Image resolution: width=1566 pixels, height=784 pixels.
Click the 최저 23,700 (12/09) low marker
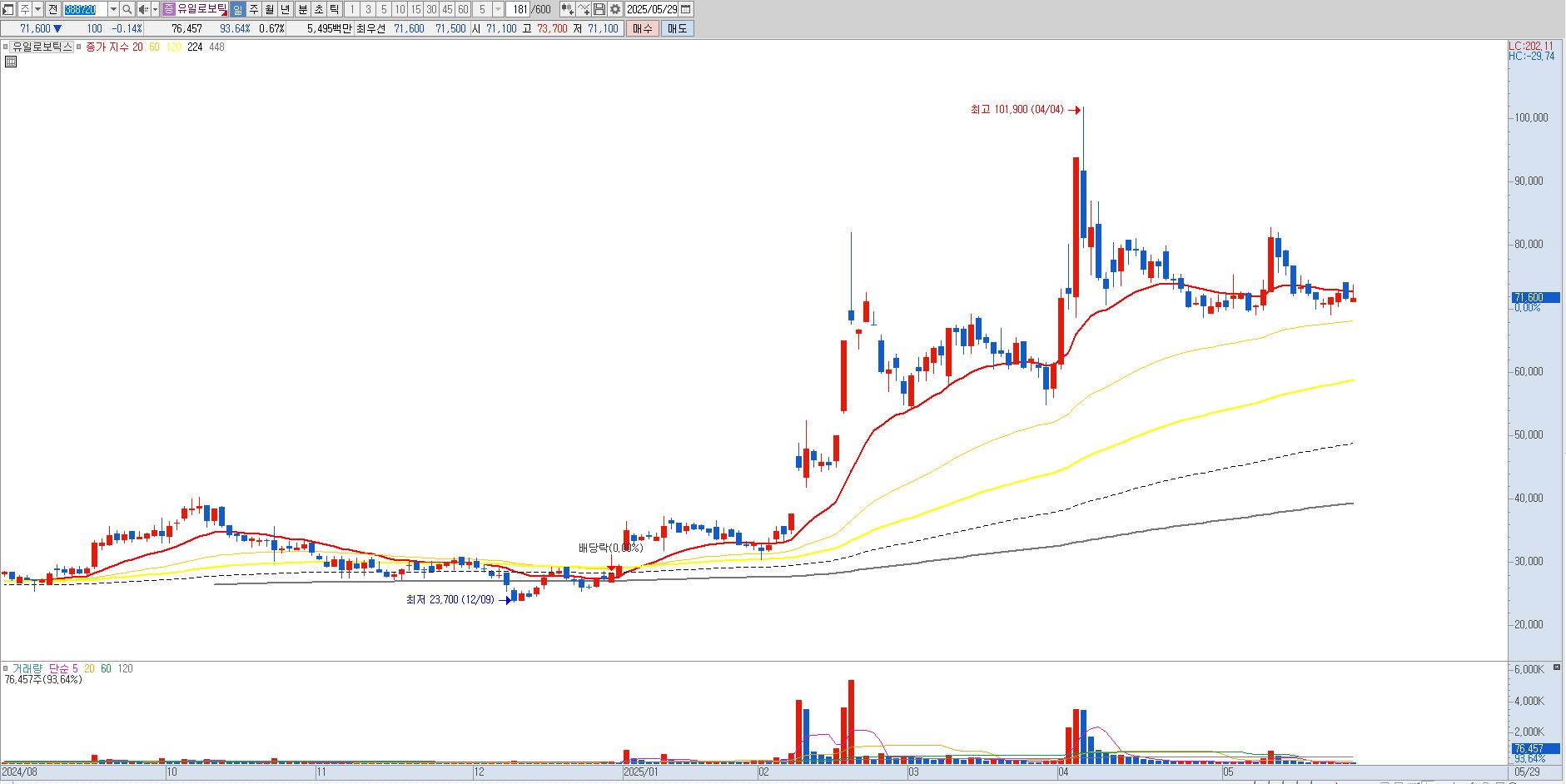450,599
